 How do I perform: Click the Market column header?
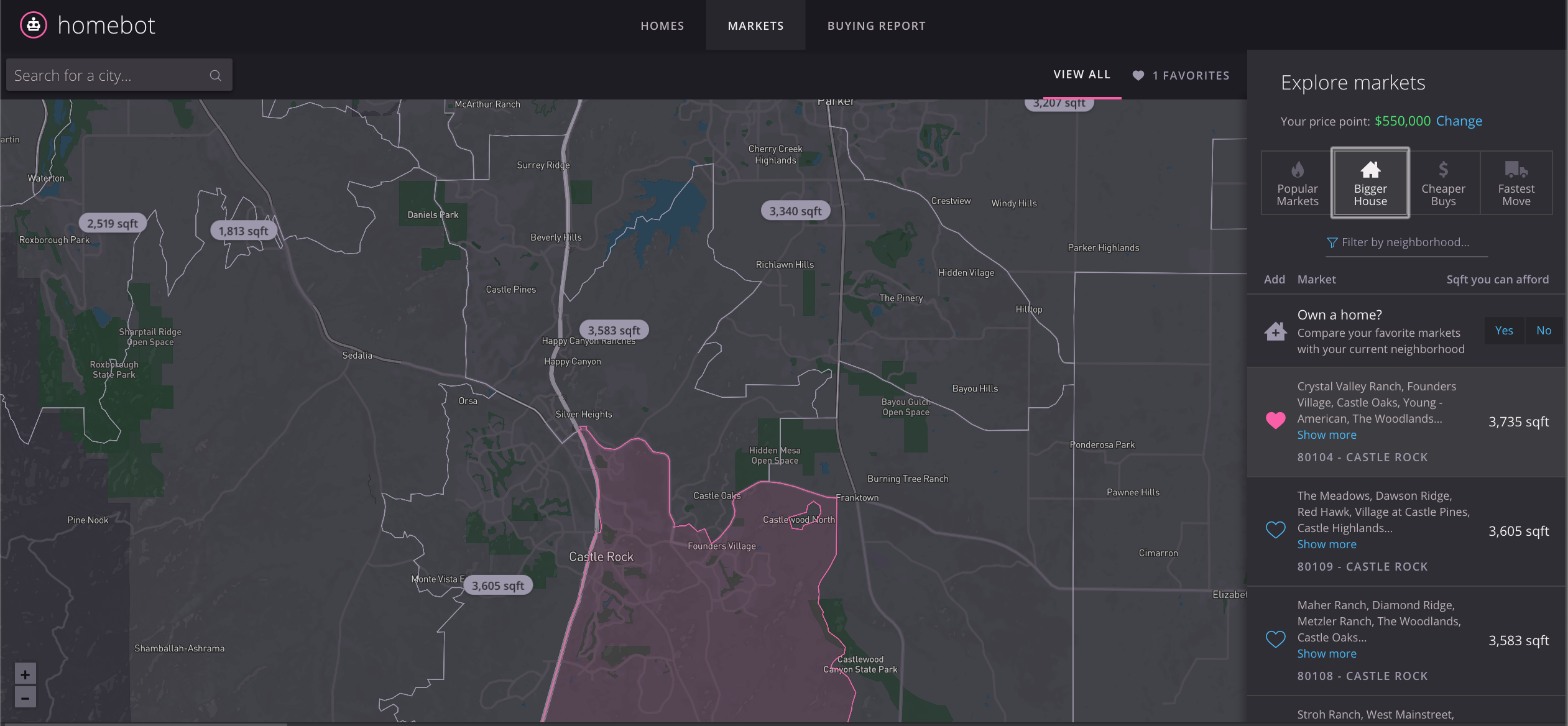tap(1316, 280)
